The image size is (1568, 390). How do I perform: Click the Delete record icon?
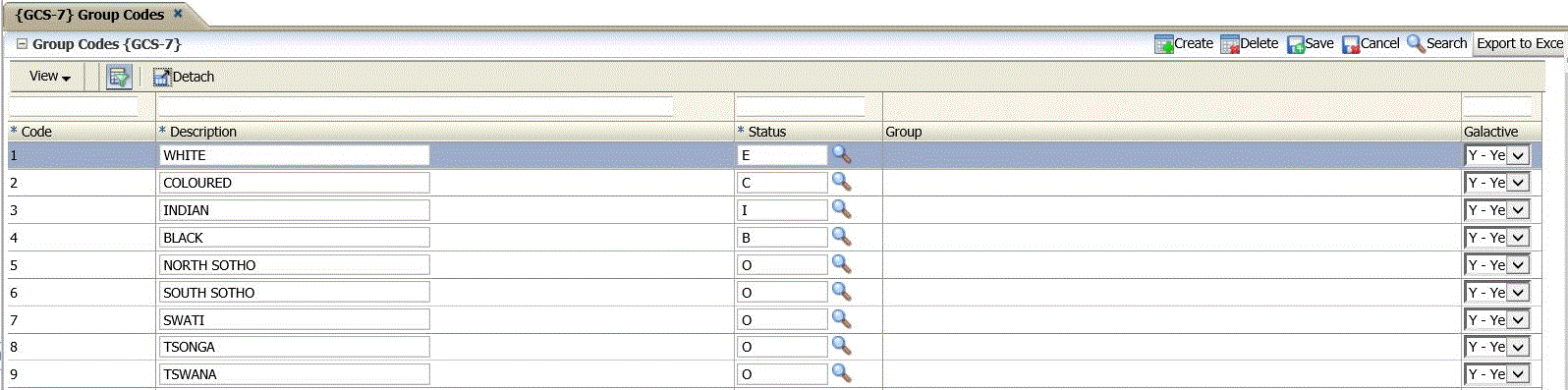click(1229, 44)
